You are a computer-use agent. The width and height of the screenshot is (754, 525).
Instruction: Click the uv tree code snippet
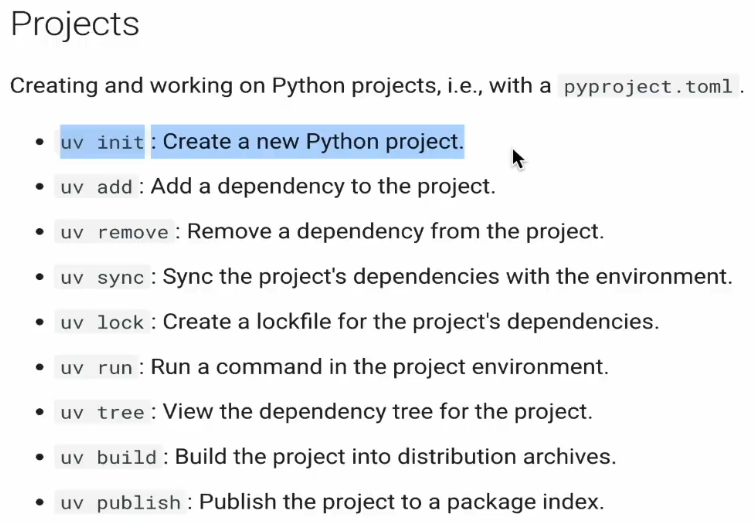tap(102, 412)
